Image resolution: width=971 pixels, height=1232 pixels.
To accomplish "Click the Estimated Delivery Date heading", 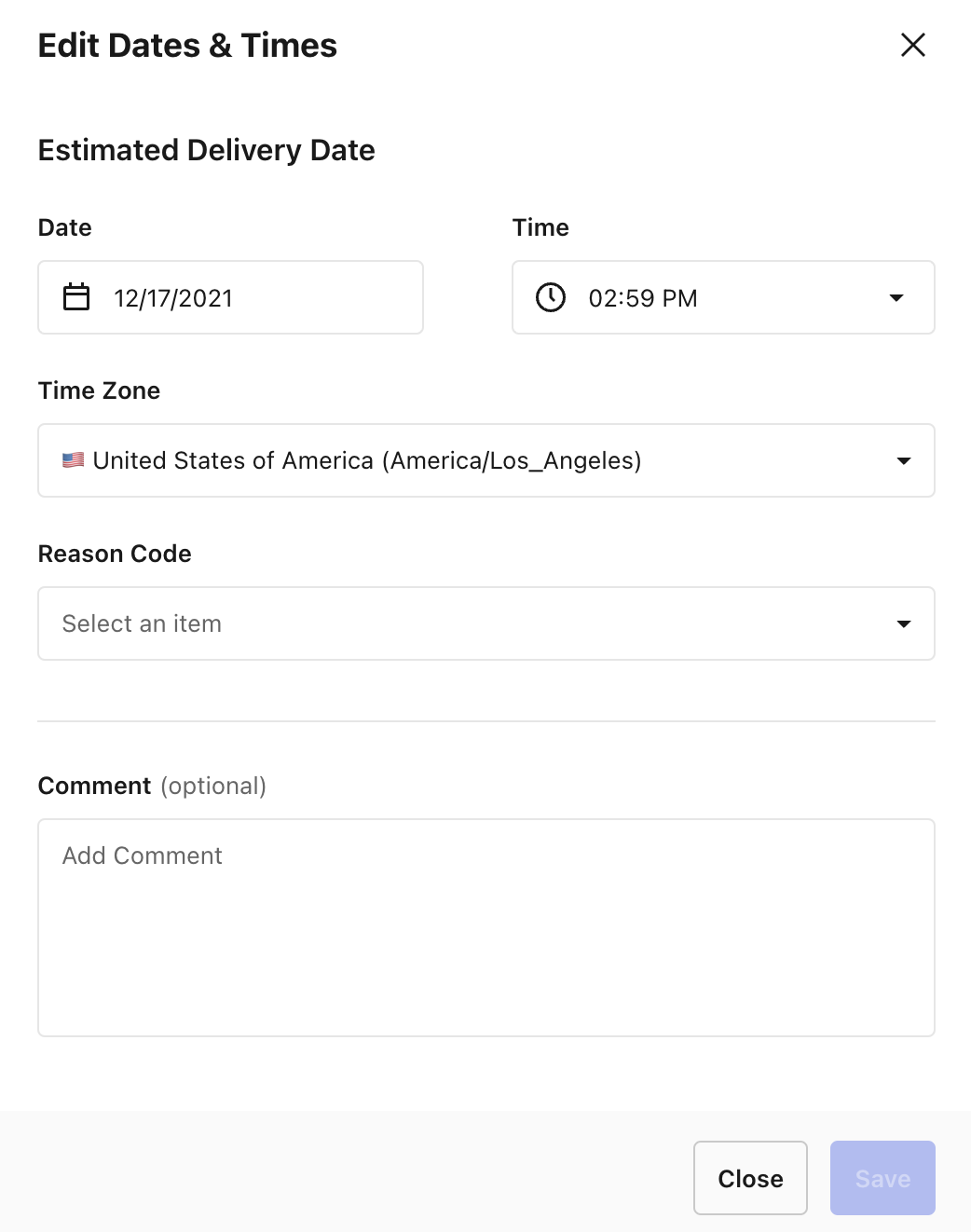I will tap(207, 150).
